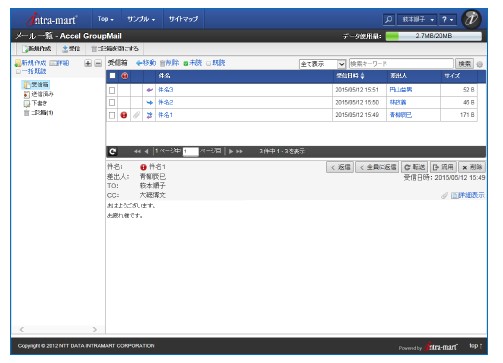Click 流用 reuse button
This screenshot has width=503, height=363.
443,167
